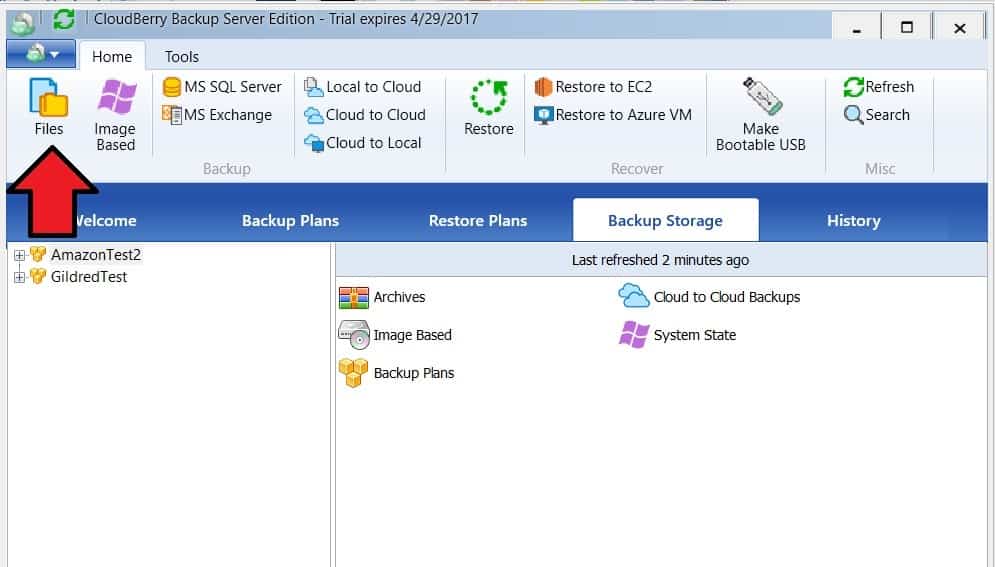Open the application menu dropdown

click(41, 55)
